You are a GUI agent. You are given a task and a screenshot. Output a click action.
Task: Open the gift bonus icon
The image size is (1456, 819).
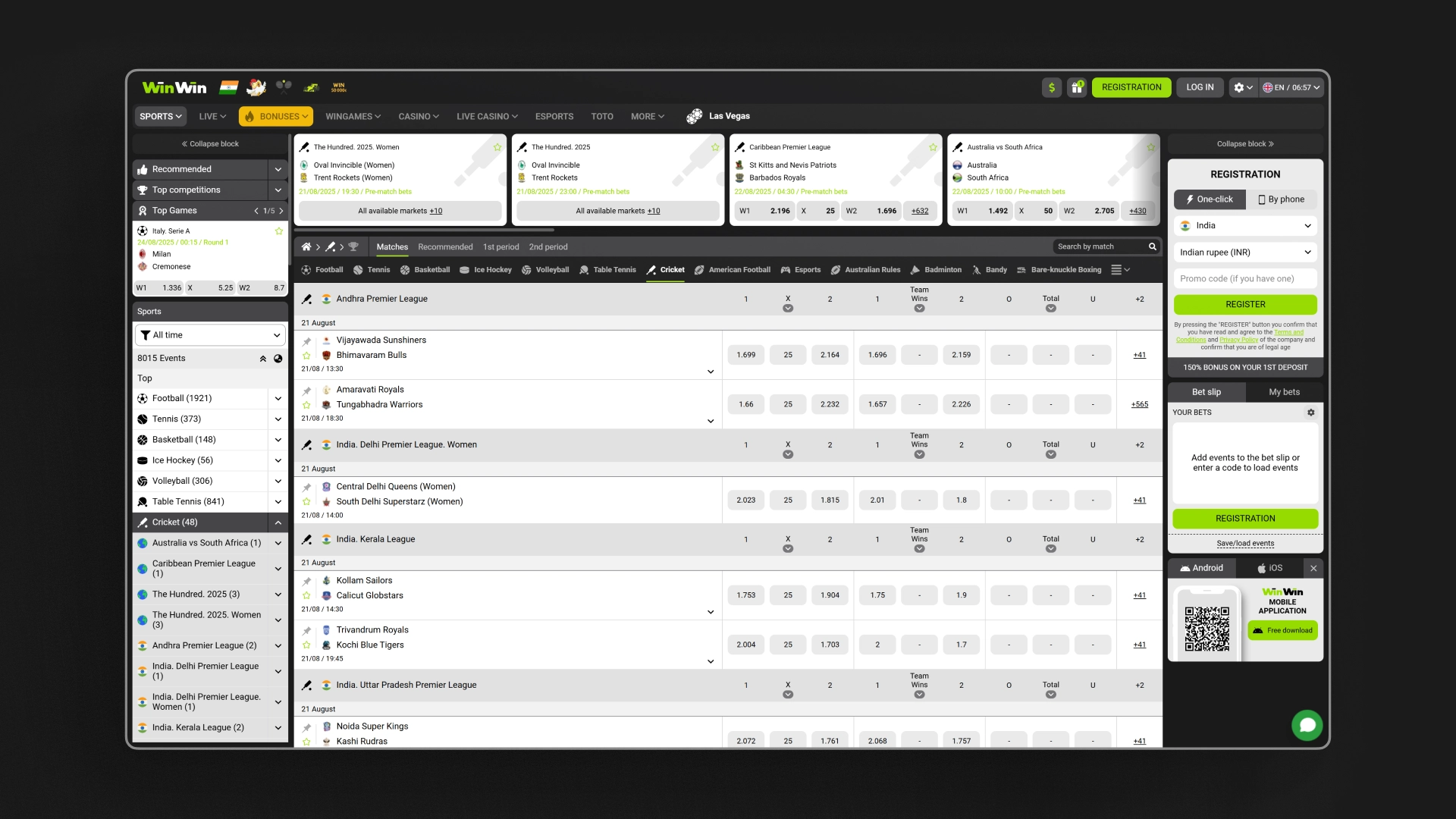click(x=1077, y=88)
